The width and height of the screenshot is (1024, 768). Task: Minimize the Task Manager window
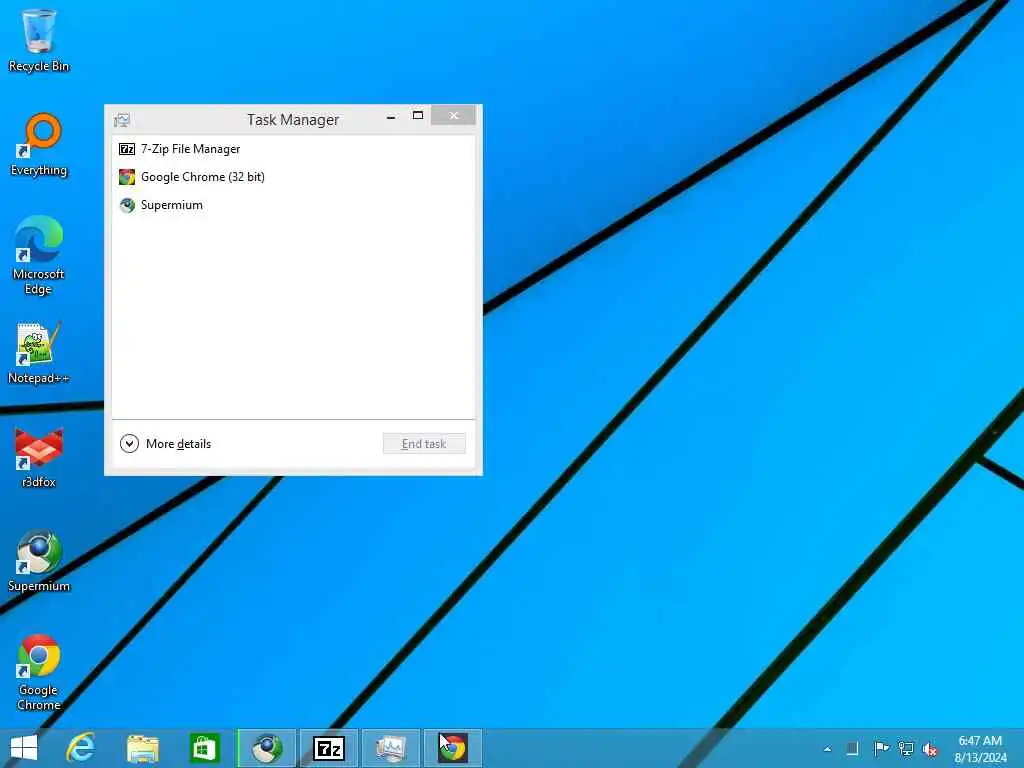[x=391, y=117]
